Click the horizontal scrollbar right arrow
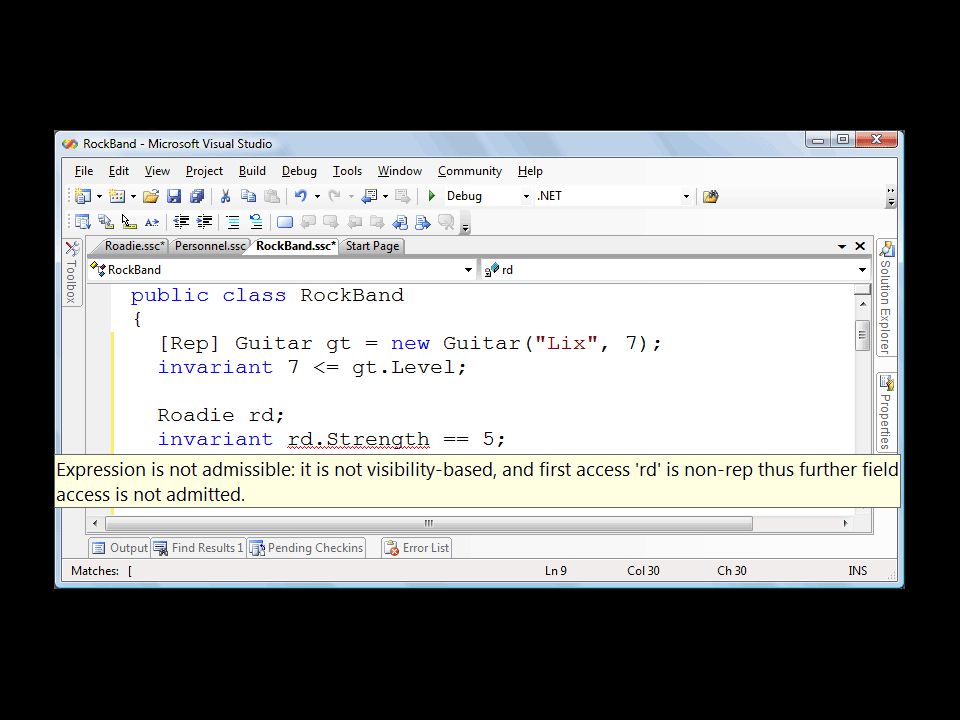 [846, 523]
